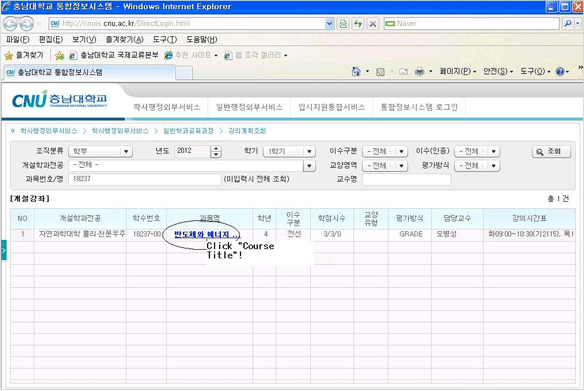Click the 강의시간표 column header

click(x=529, y=219)
